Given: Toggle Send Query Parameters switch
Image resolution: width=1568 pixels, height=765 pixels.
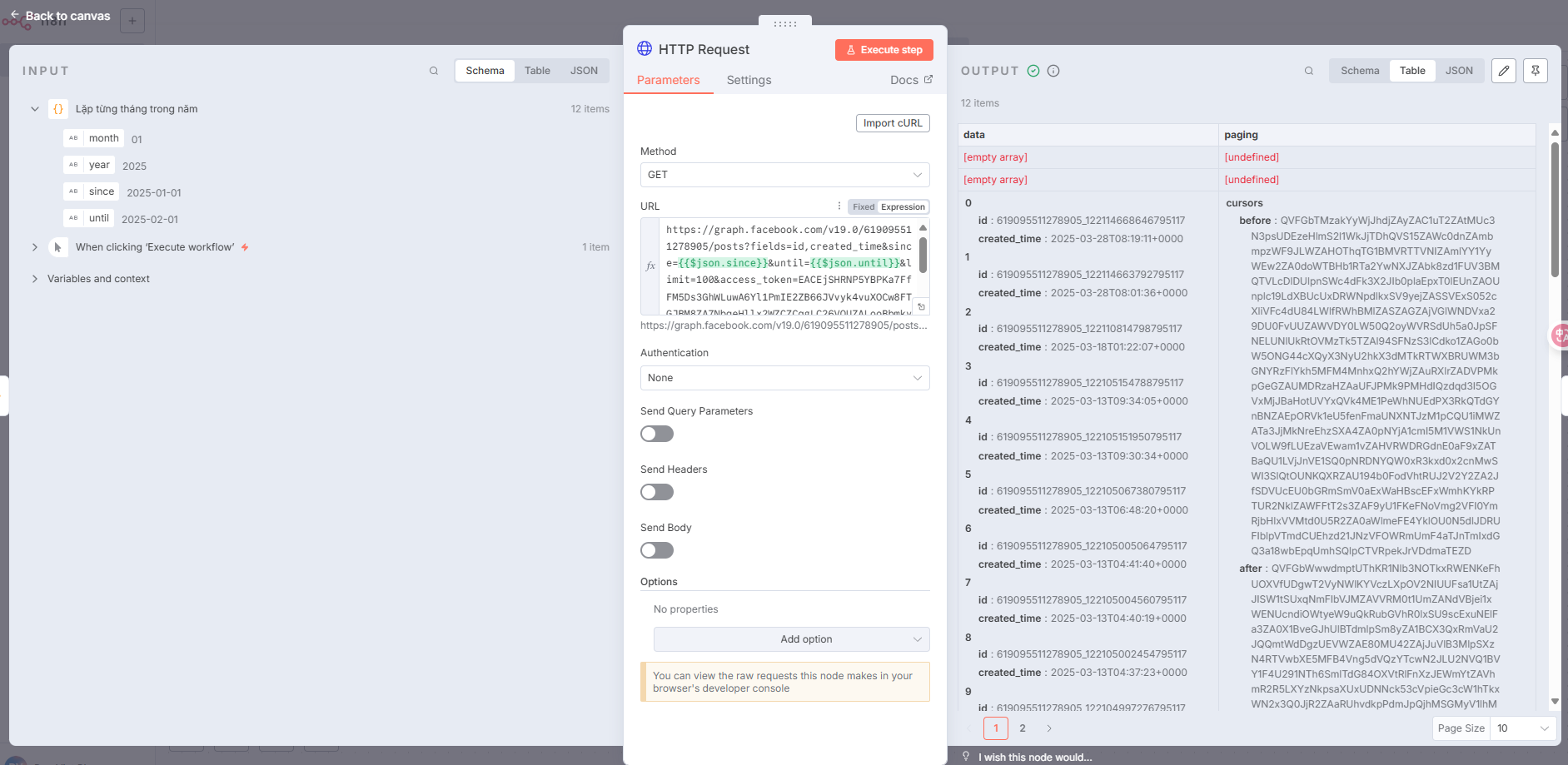Looking at the screenshot, I should tap(657, 434).
